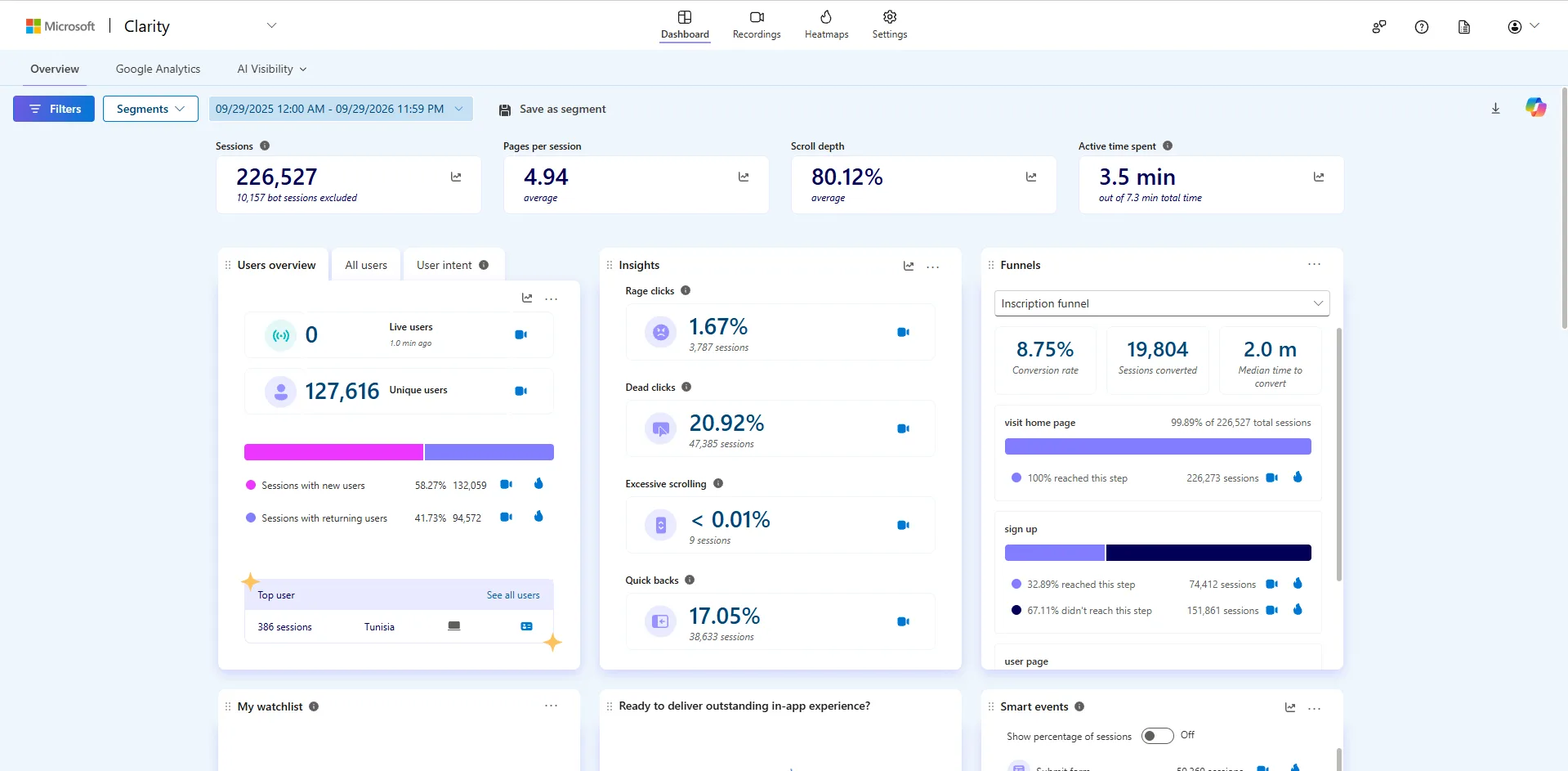Open My watchlist more options menu
Image resolution: width=1568 pixels, height=771 pixels.
(551, 706)
